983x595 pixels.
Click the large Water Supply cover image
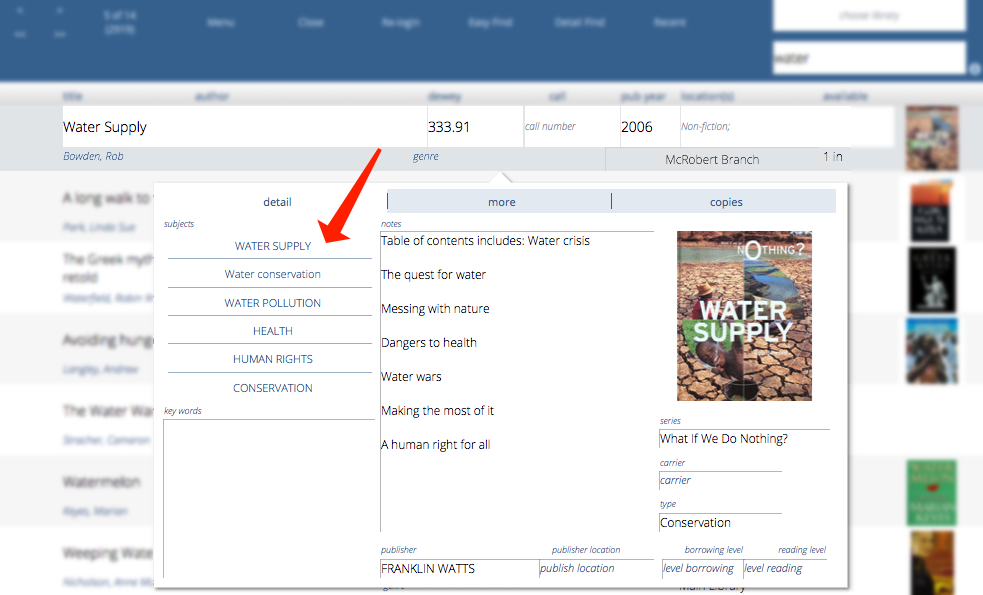(744, 316)
